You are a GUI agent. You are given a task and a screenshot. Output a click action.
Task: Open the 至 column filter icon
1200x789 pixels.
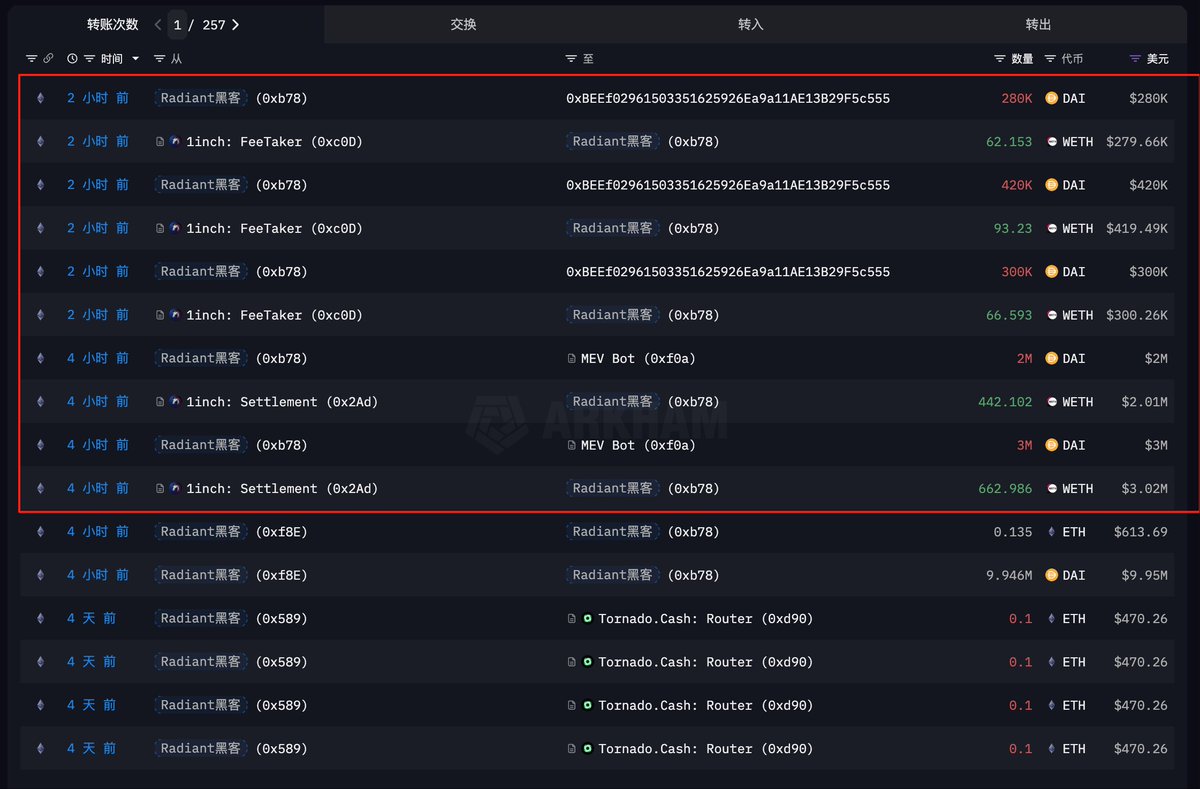(571, 59)
